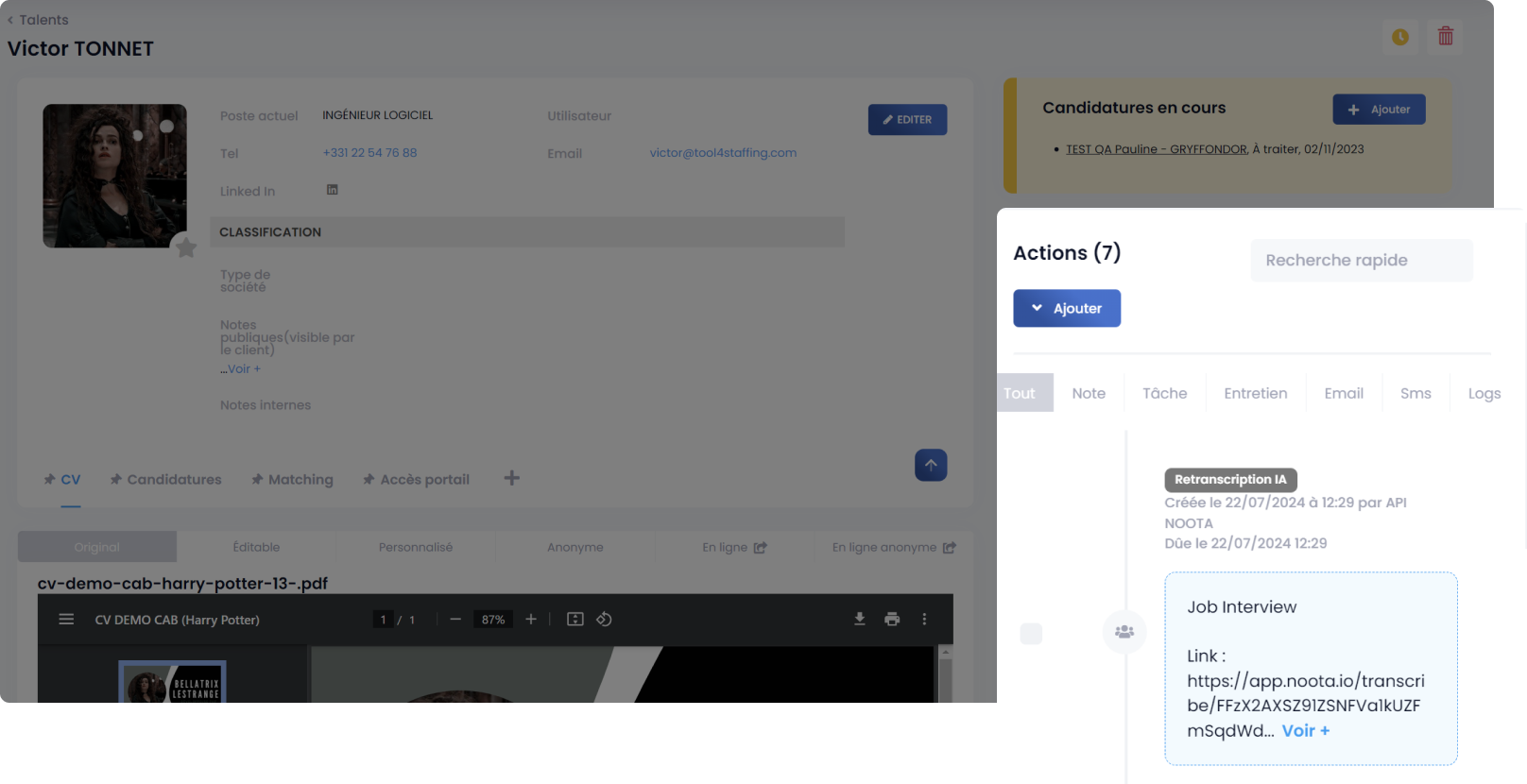Check the Job Interview action checkbox
Viewport: 1527px width, 784px height.
pos(1031,634)
